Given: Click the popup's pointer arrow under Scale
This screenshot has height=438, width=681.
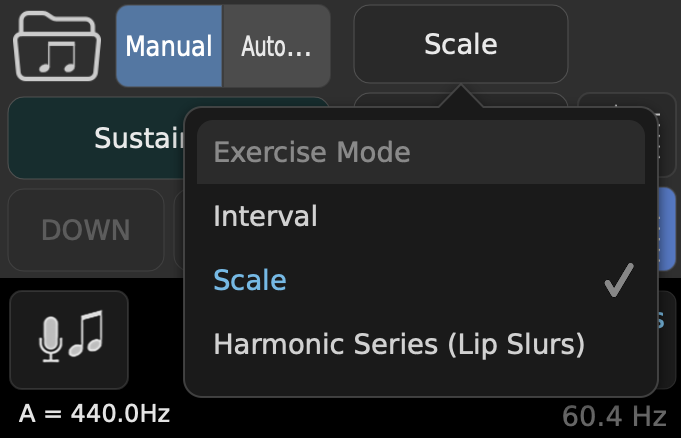Looking at the screenshot, I should [x=461, y=96].
